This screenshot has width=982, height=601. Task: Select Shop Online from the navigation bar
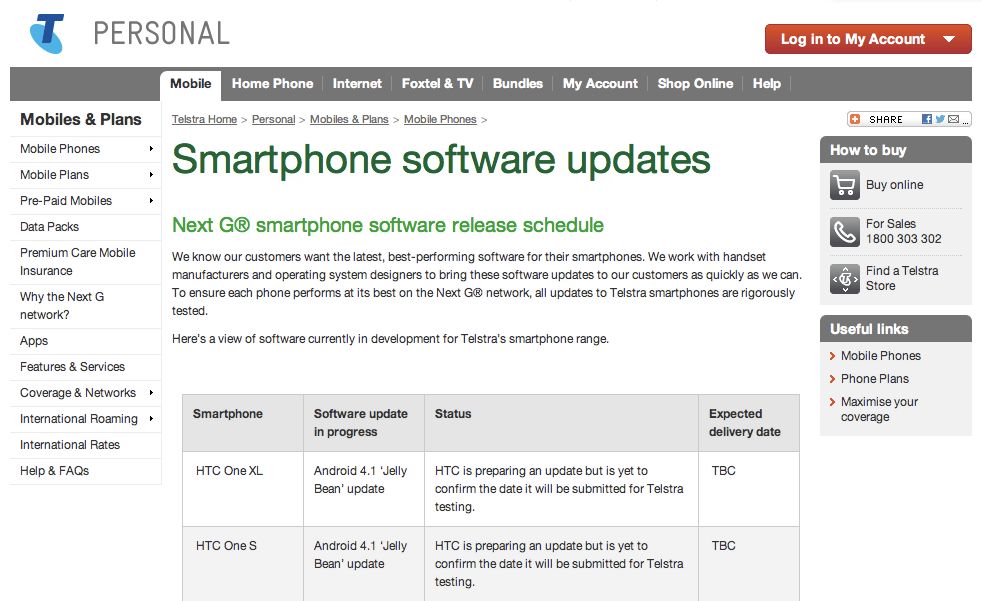pos(695,84)
